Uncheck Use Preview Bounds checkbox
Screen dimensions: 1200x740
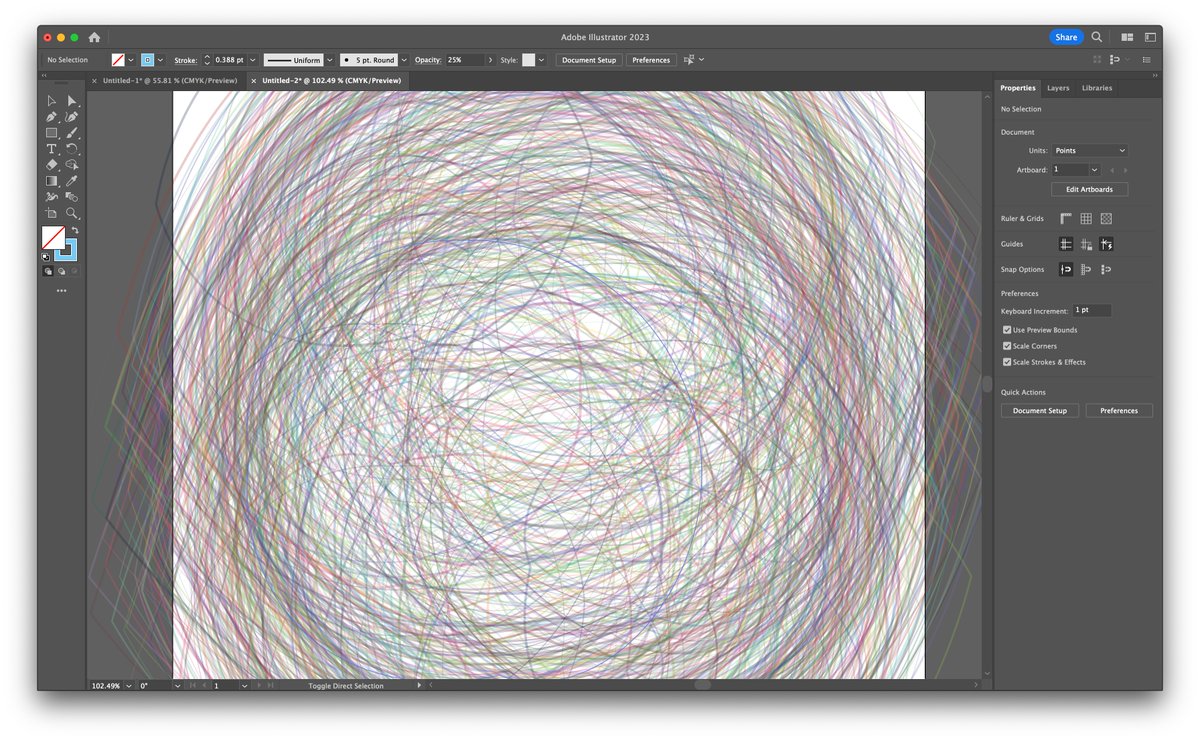pyautogui.click(x=1007, y=330)
